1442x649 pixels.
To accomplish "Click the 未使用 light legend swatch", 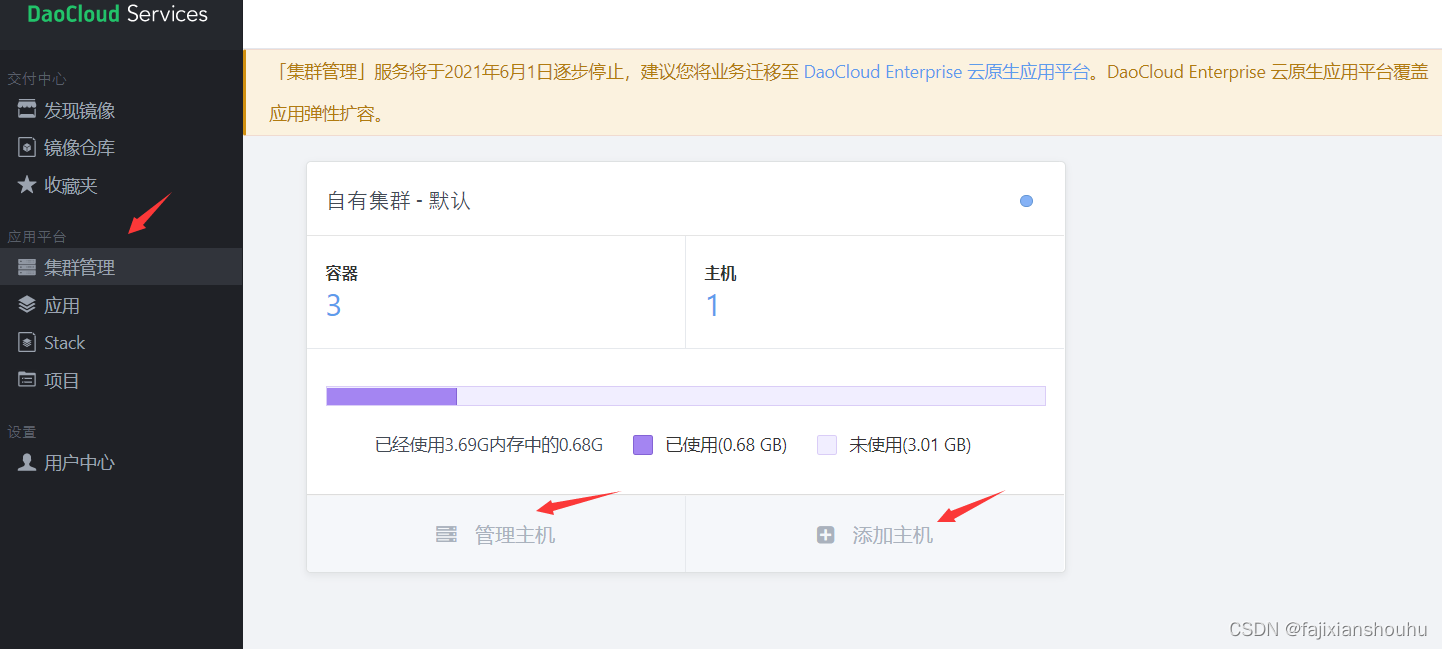I will pyautogui.click(x=827, y=445).
